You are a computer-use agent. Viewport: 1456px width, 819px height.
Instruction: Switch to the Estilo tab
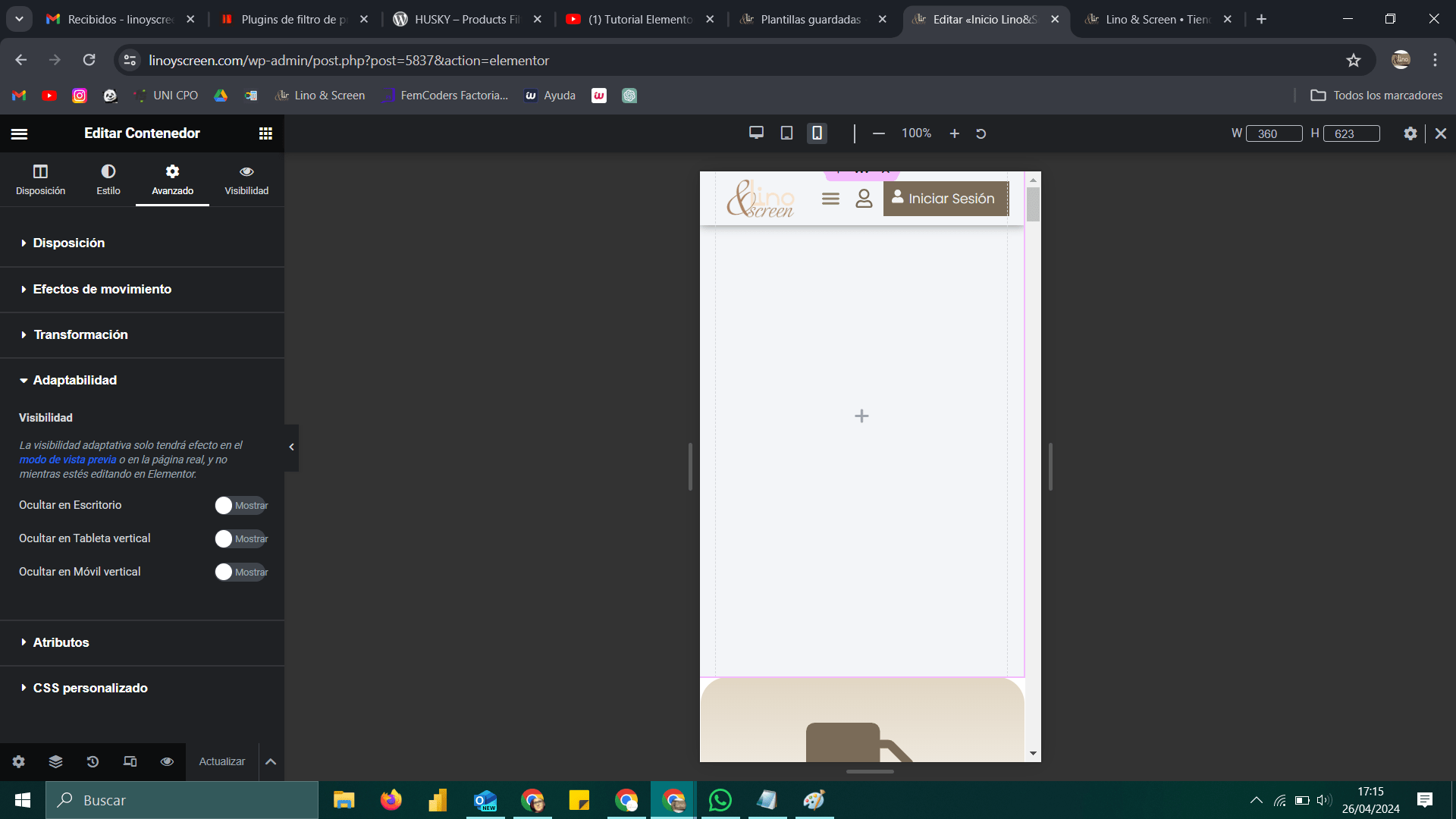pyautogui.click(x=108, y=180)
